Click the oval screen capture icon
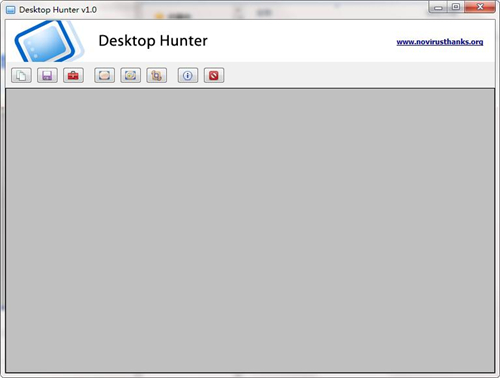500x378 pixels. pos(104,75)
